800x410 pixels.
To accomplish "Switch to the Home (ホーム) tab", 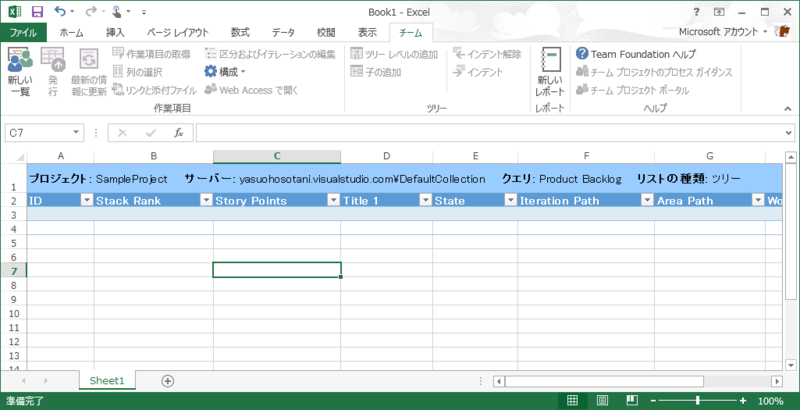I will [x=71, y=33].
